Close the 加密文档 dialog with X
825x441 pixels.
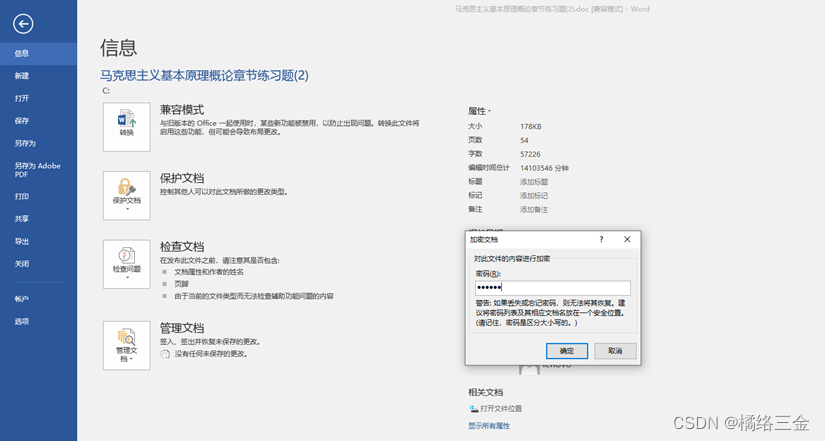point(627,239)
